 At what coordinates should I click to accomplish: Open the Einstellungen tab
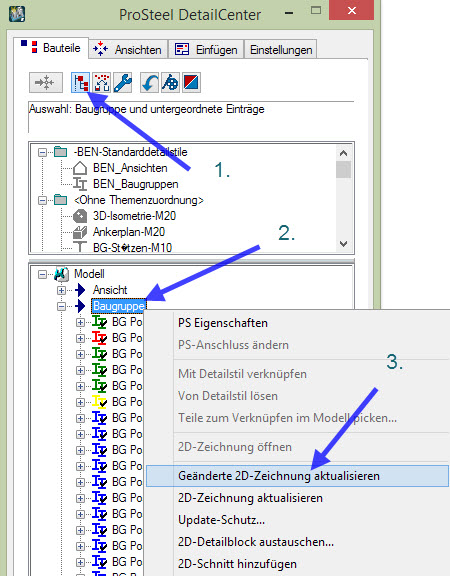(281, 49)
